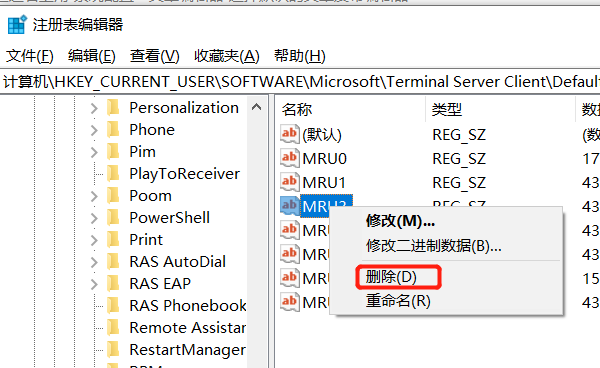This screenshot has height=368, width=600.
Task: Expand the Poom key
Action: 94,196
